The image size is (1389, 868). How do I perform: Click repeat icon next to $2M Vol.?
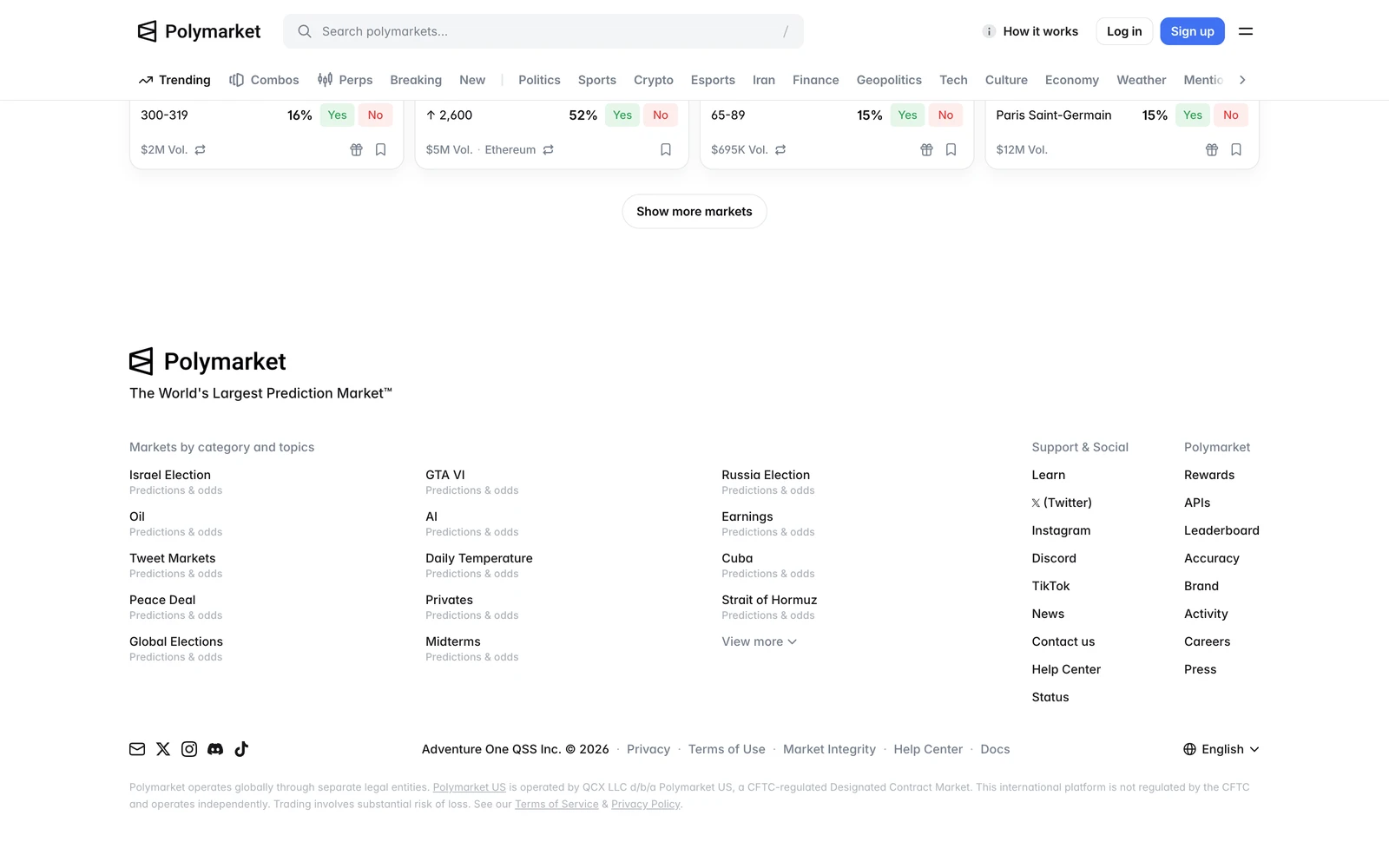[x=201, y=149]
